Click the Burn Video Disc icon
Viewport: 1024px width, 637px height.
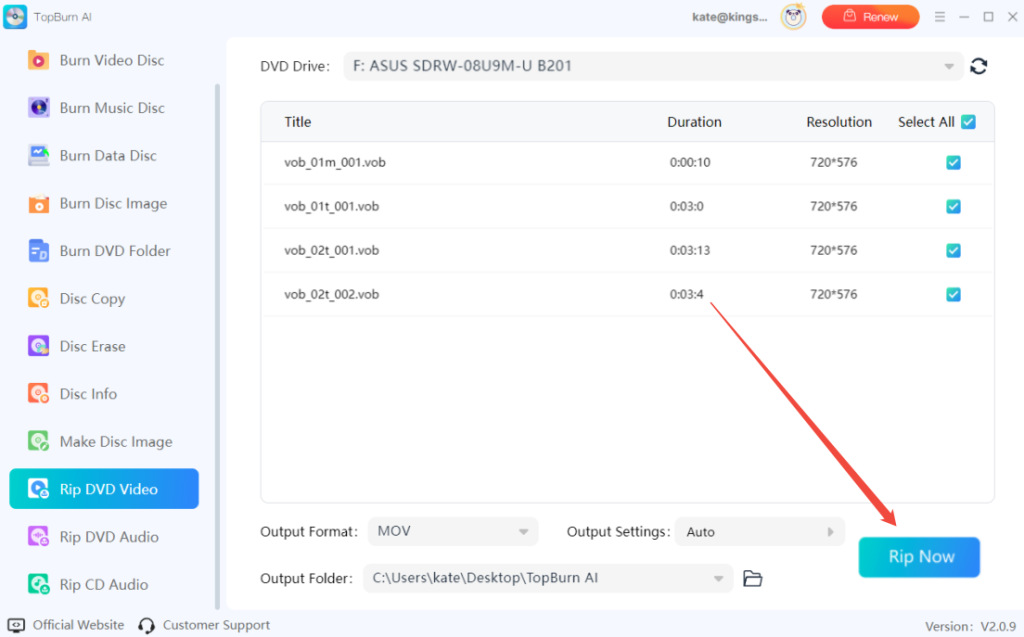coord(39,60)
